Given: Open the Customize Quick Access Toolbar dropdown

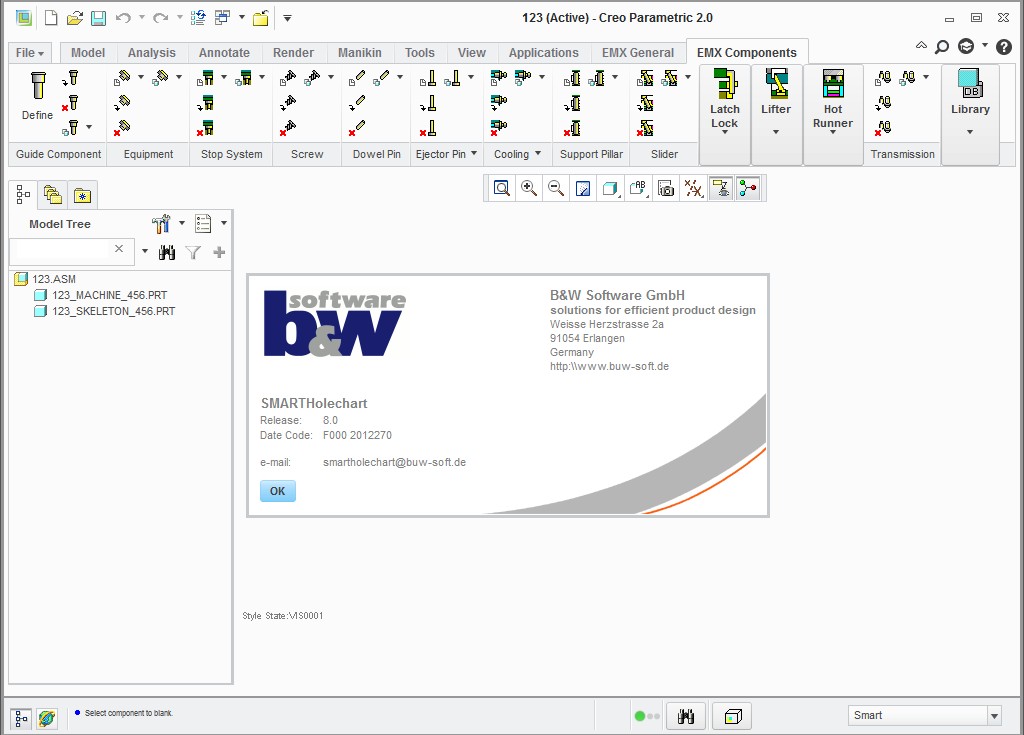Looking at the screenshot, I should (x=287, y=18).
